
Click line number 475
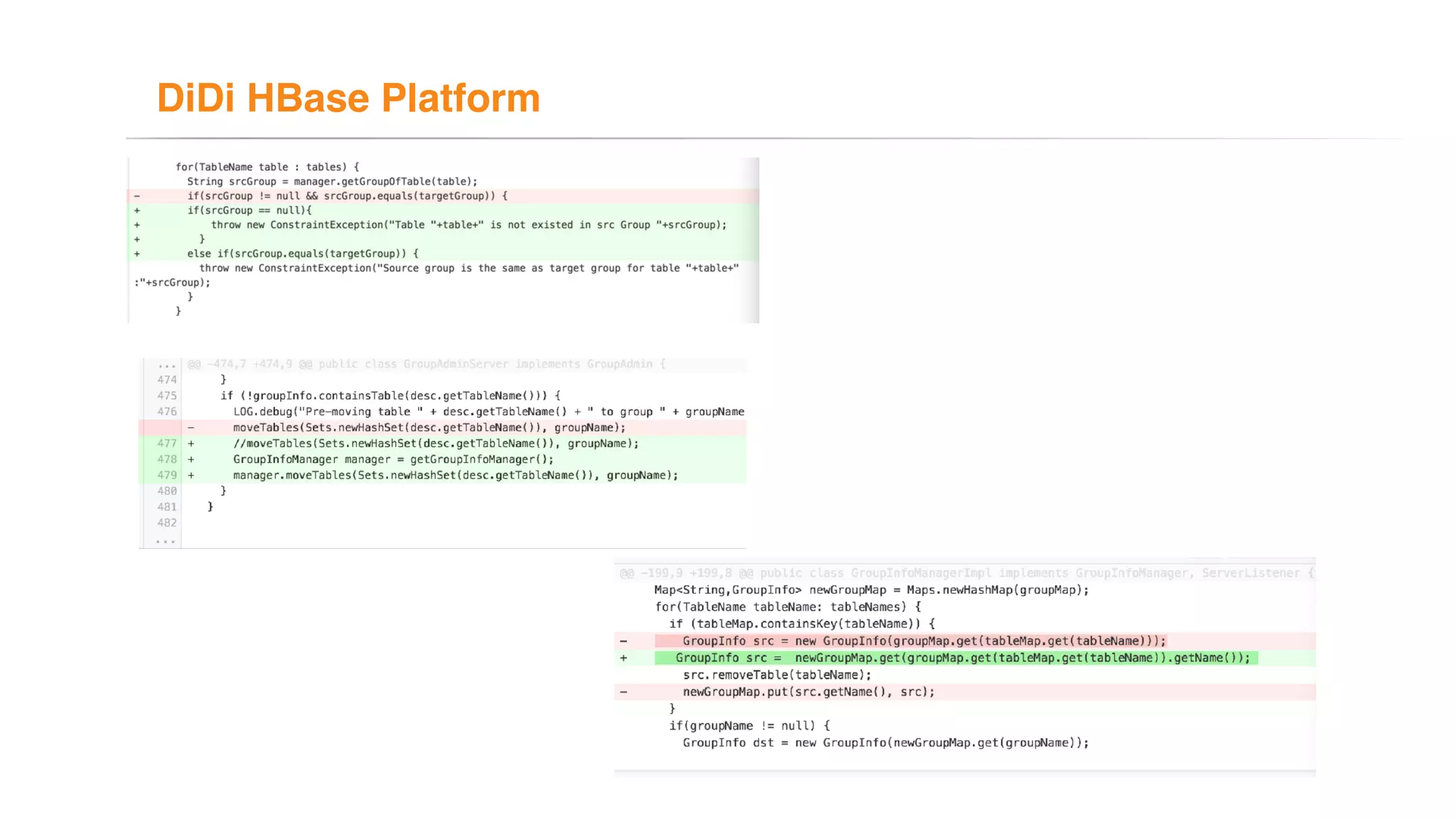point(167,396)
